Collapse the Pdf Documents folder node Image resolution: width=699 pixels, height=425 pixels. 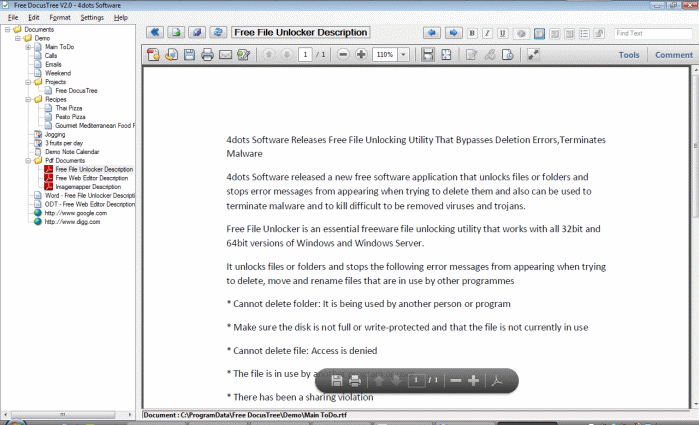pyautogui.click(x=28, y=160)
